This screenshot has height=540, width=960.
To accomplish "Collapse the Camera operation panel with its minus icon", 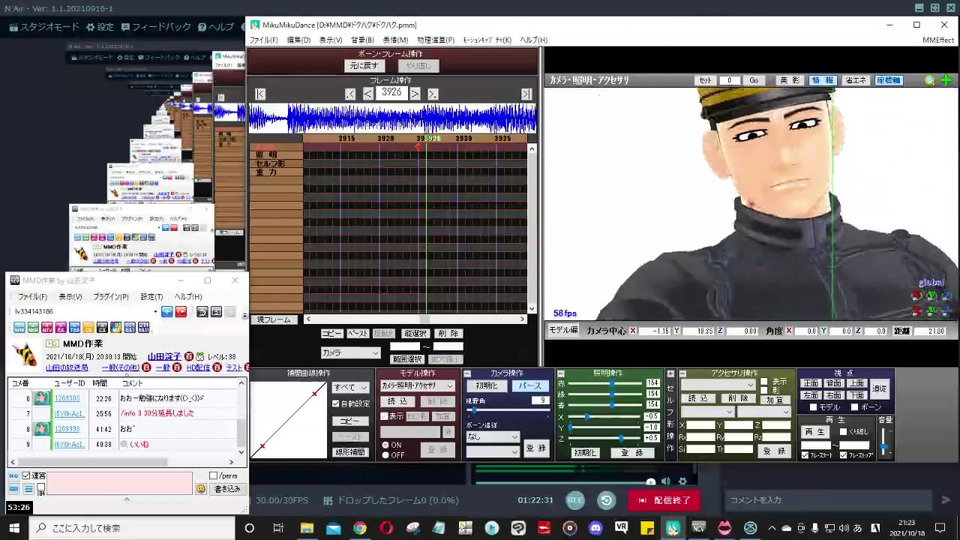I will pyautogui.click(x=467, y=373).
